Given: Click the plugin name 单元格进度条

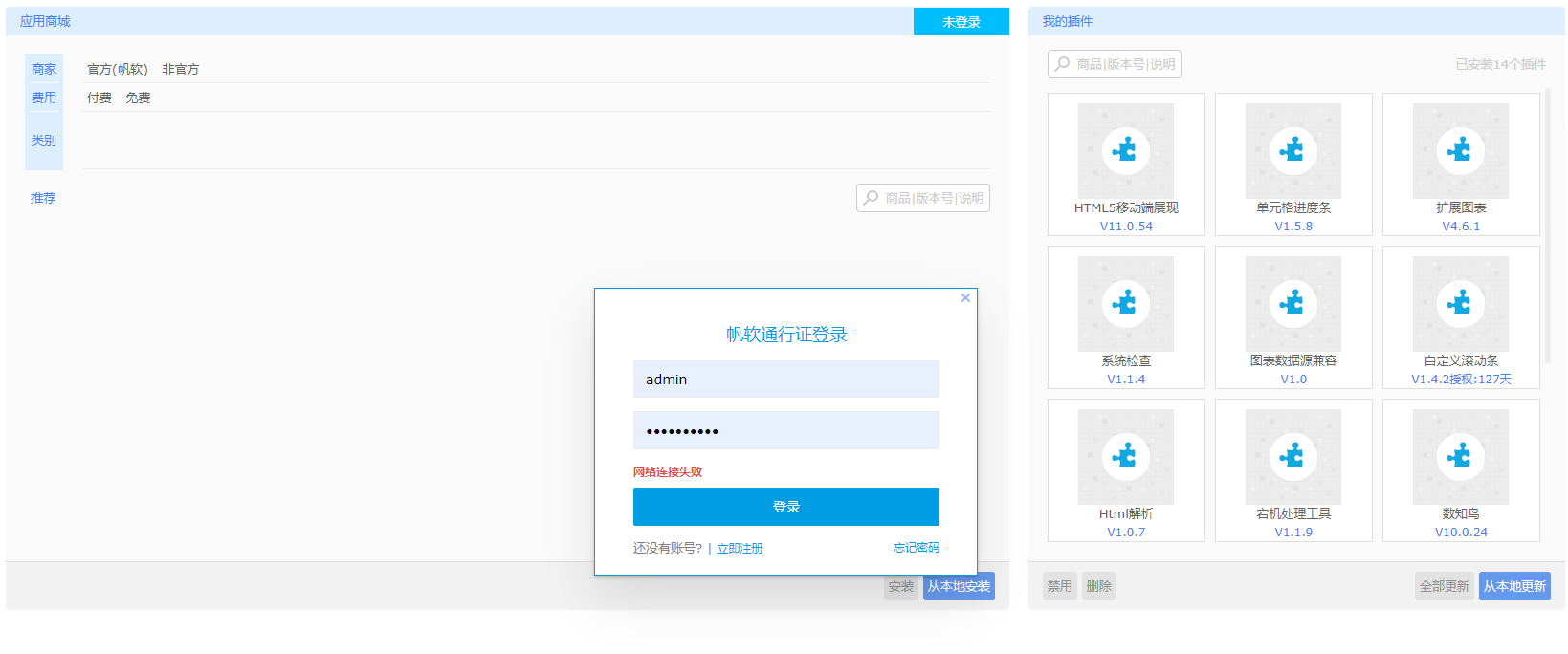Looking at the screenshot, I should (x=1293, y=207).
